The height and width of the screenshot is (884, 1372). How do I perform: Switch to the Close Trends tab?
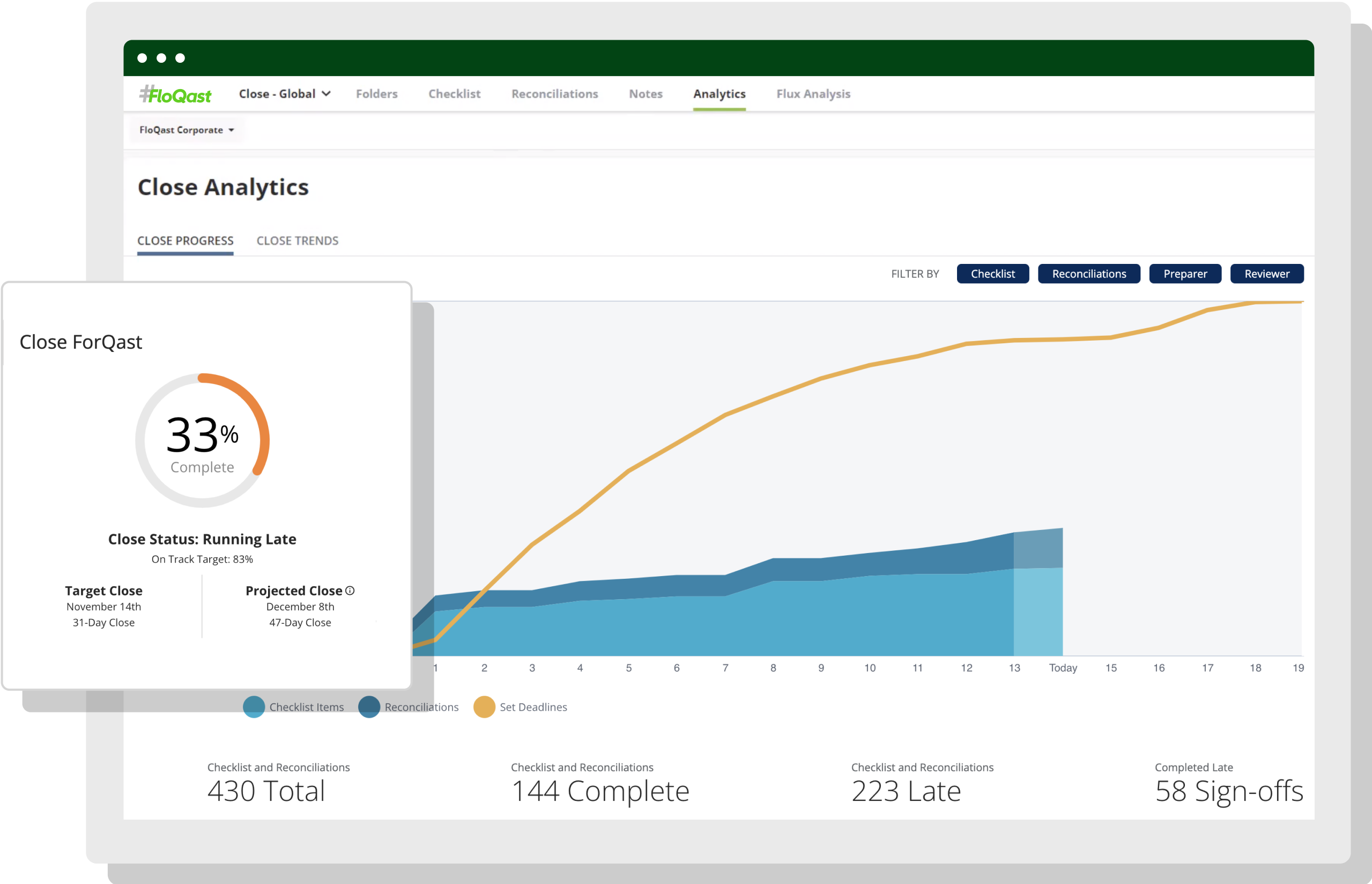(297, 240)
